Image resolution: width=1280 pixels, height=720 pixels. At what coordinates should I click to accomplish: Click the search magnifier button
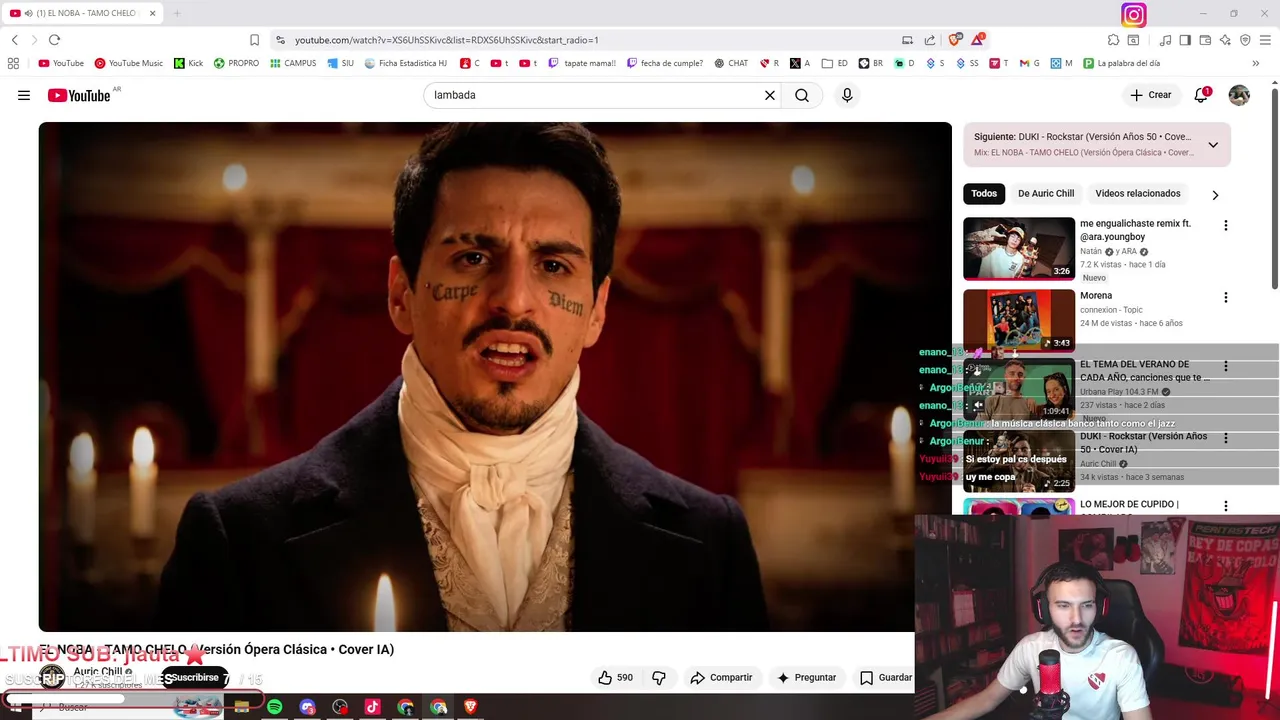coord(802,95)
